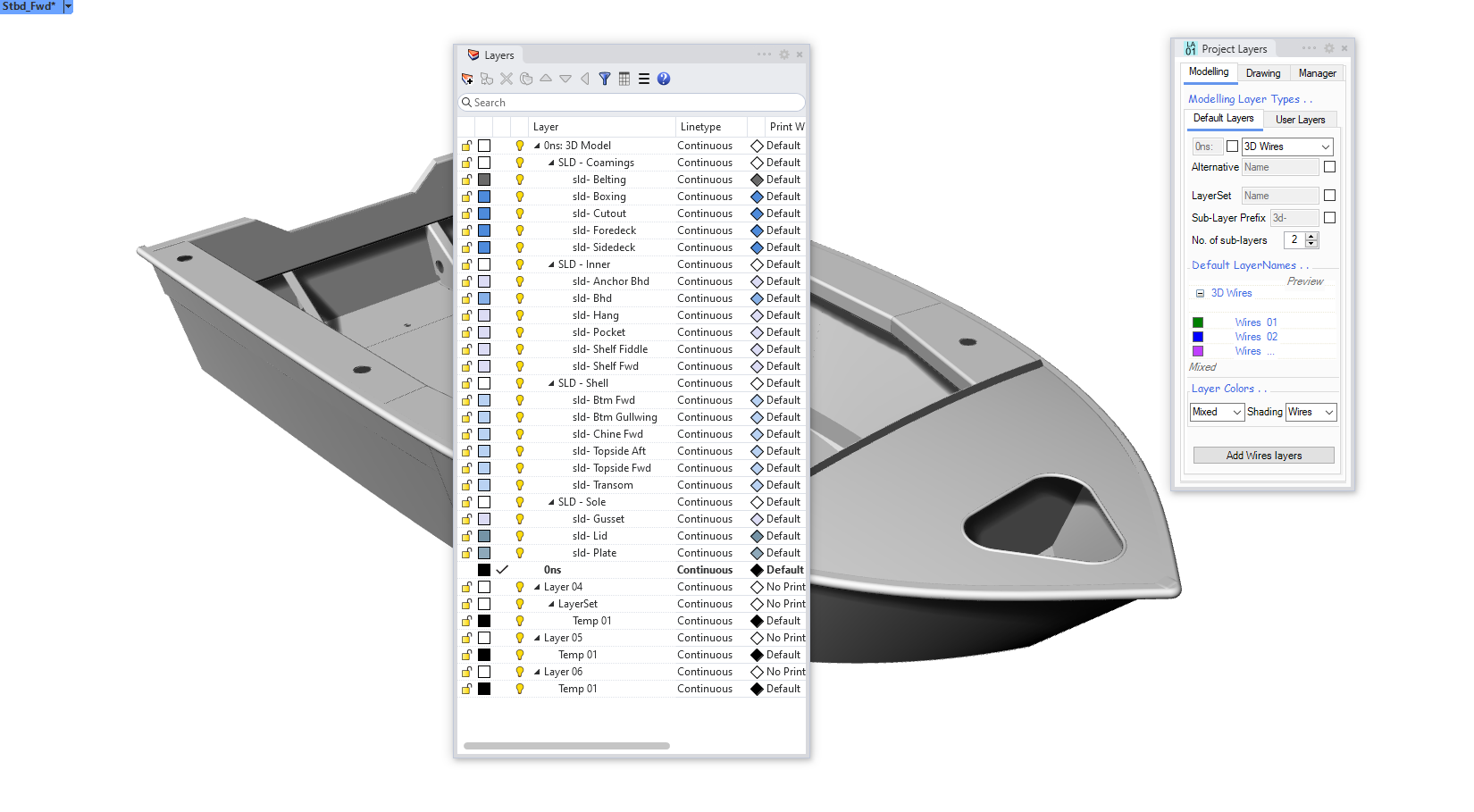The image size is (1474, 812).
Task: Increase the No. of sub-layers stepper
Action: (1311, 236)
